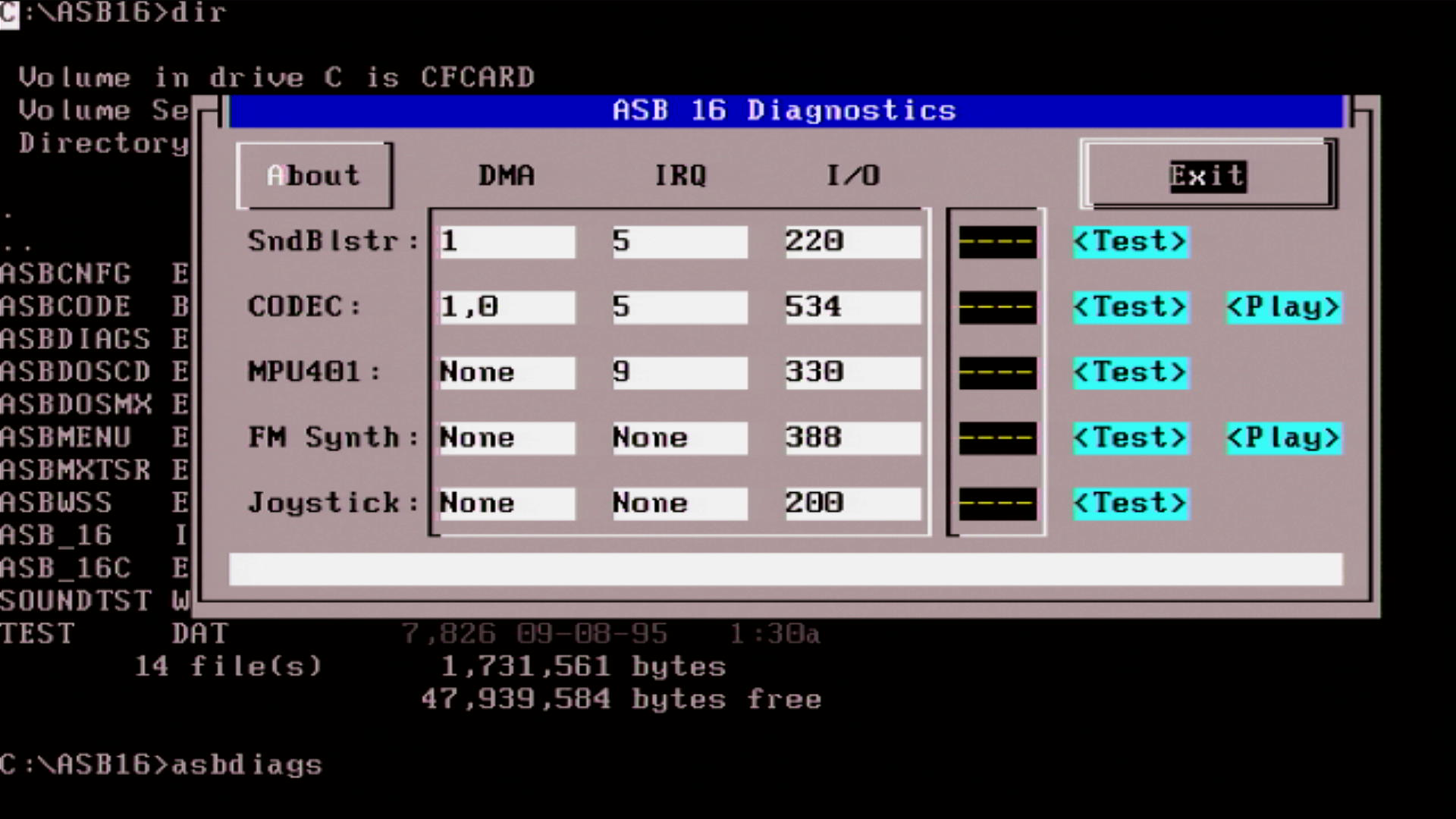Play the CODEC sample
1456x819 pixels.
coord(1284,307)
